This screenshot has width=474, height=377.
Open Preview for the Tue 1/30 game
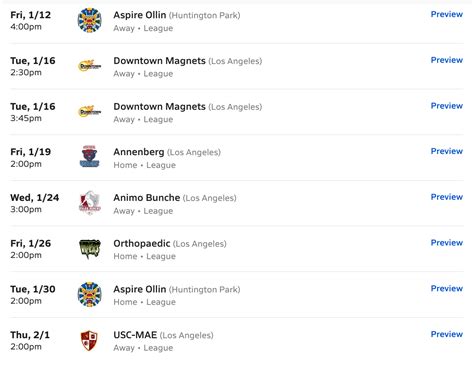pos(446,288)
